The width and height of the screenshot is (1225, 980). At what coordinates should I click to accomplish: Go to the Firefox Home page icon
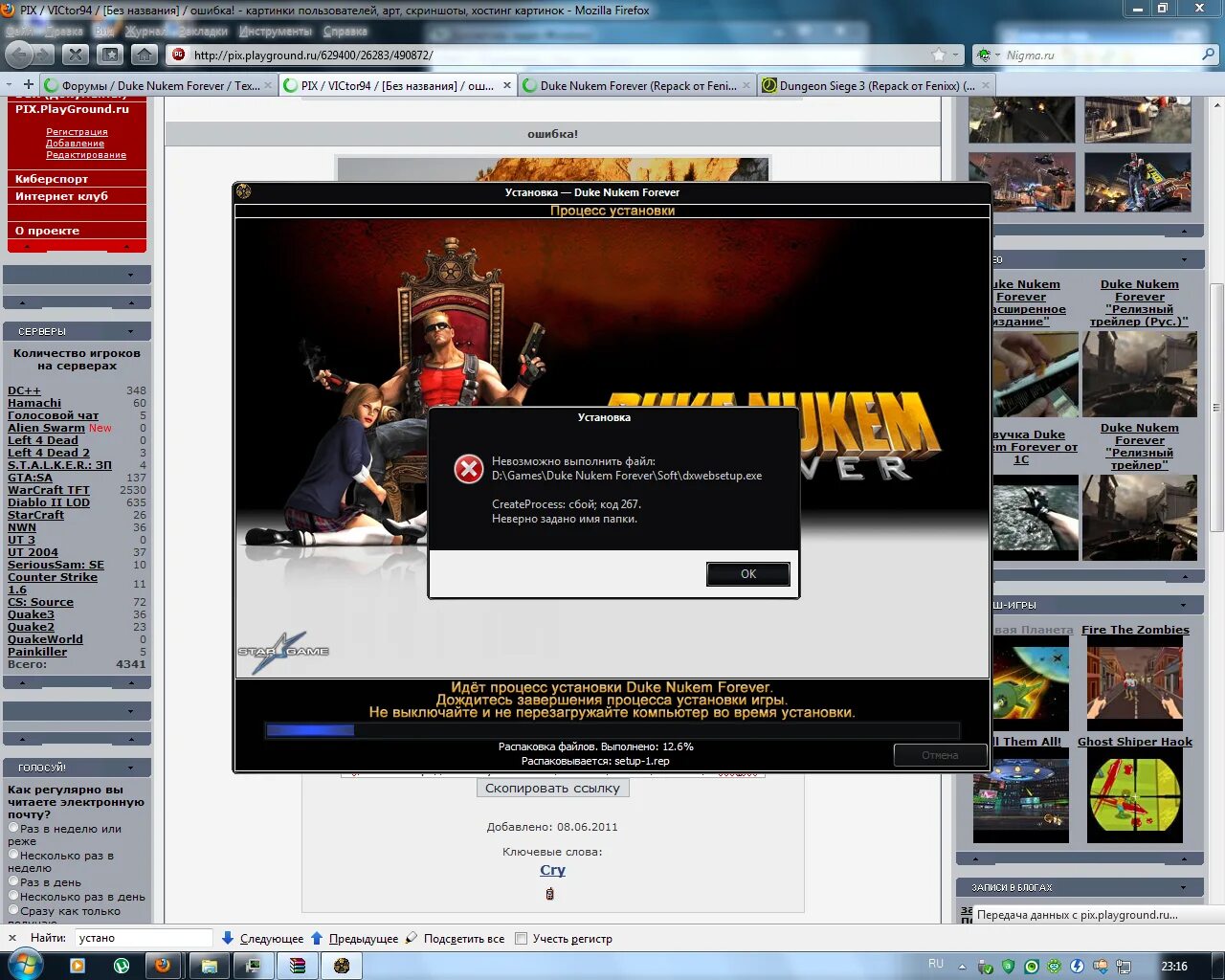[144, 55]
